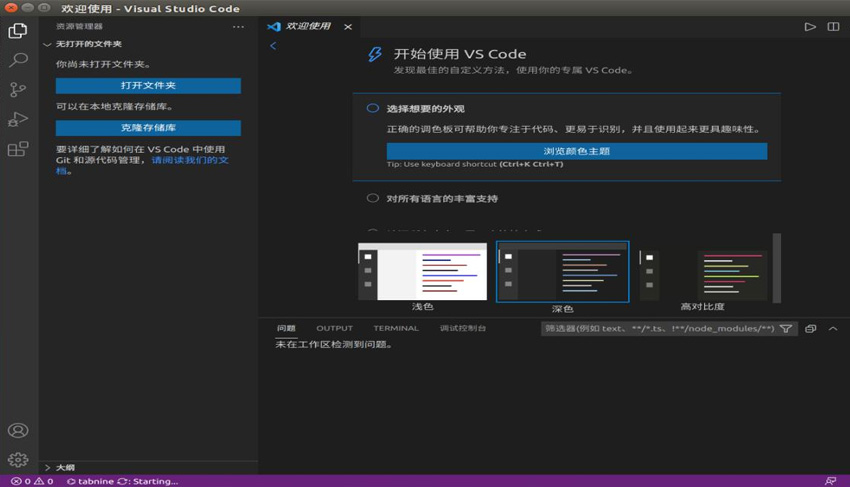Switch to the OUTPUT panel tab
The width and height of the screenshot is (850, 487).
(334, 328)
